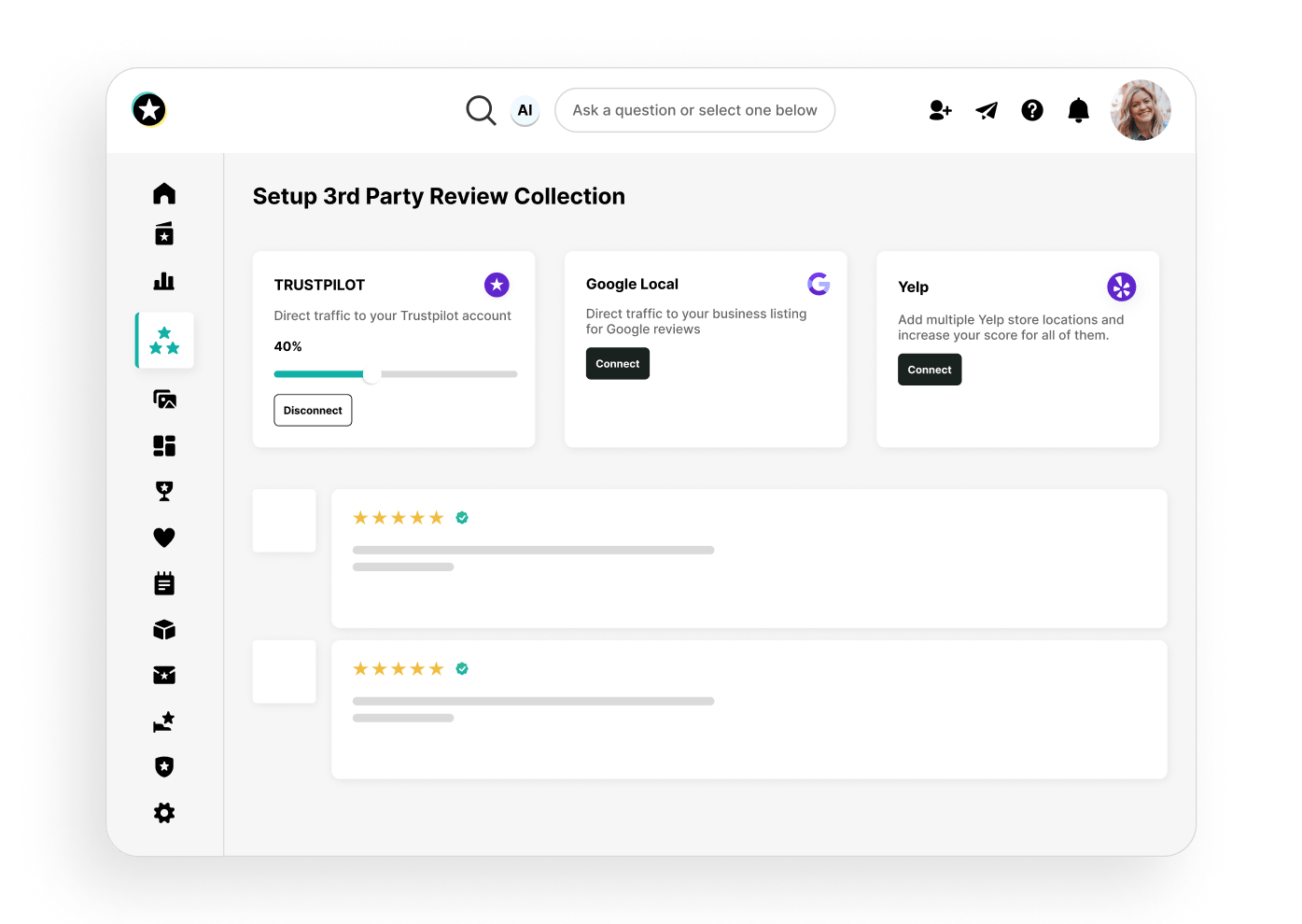Image resolution: width=1302 pixels, height=924 pixels.
Task: Open the box products sidebar icon
Action: pyautogui.click(x=164, y=630)
